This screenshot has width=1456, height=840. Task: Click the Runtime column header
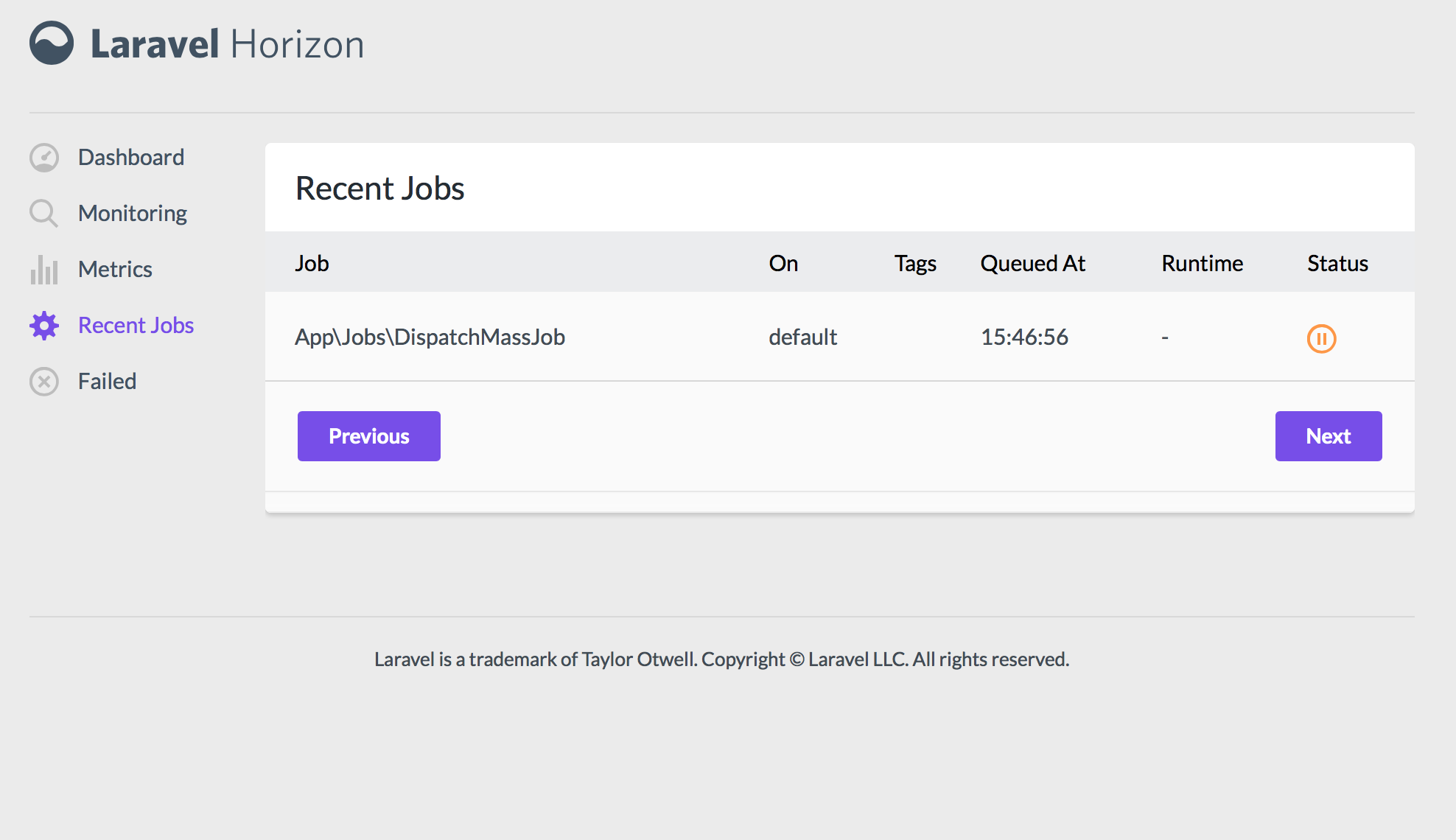(1202, 263)
